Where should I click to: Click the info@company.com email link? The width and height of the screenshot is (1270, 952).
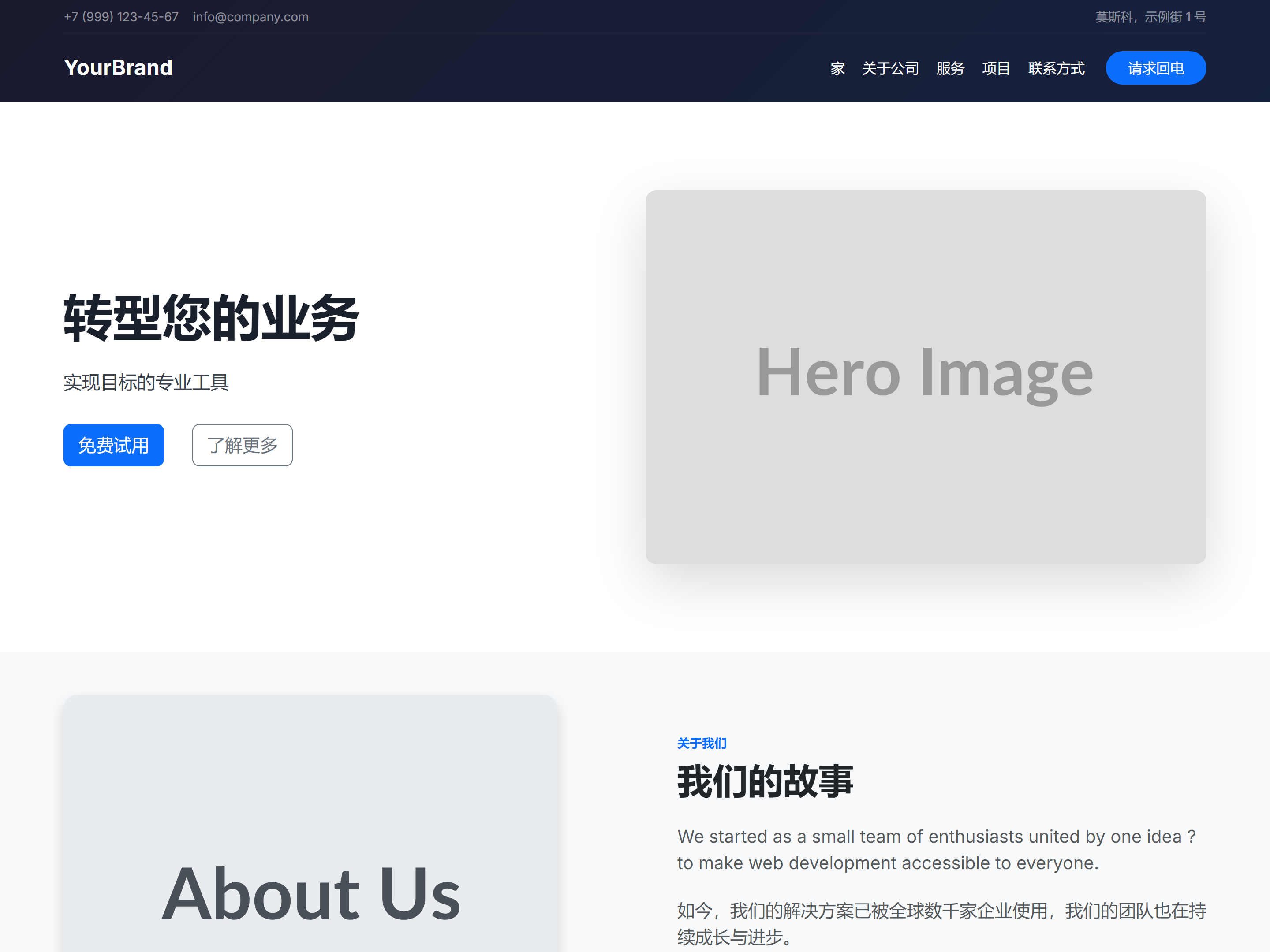251,17
